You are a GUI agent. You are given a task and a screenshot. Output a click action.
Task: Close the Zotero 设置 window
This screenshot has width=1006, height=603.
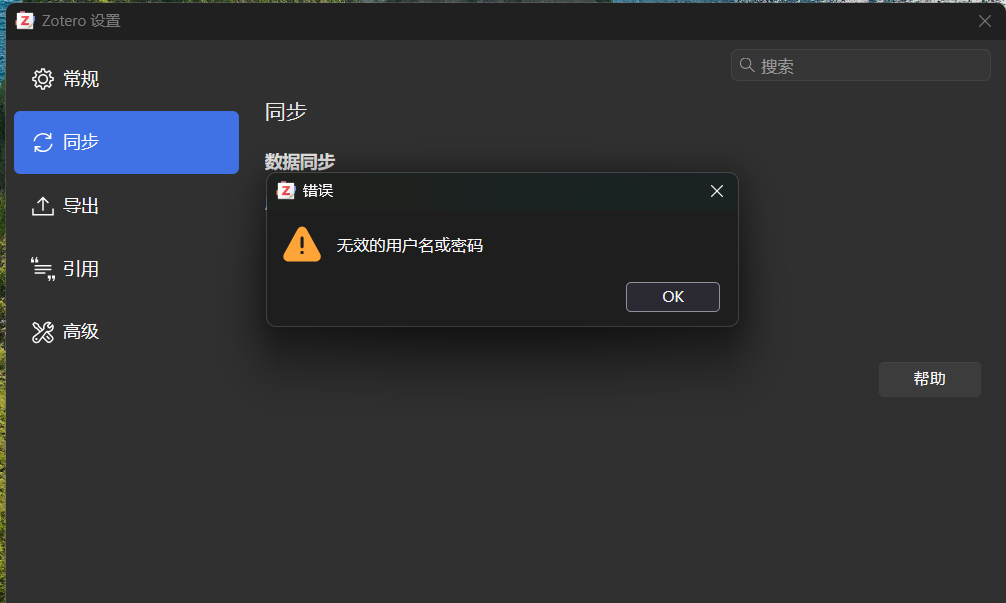(985, 21)
